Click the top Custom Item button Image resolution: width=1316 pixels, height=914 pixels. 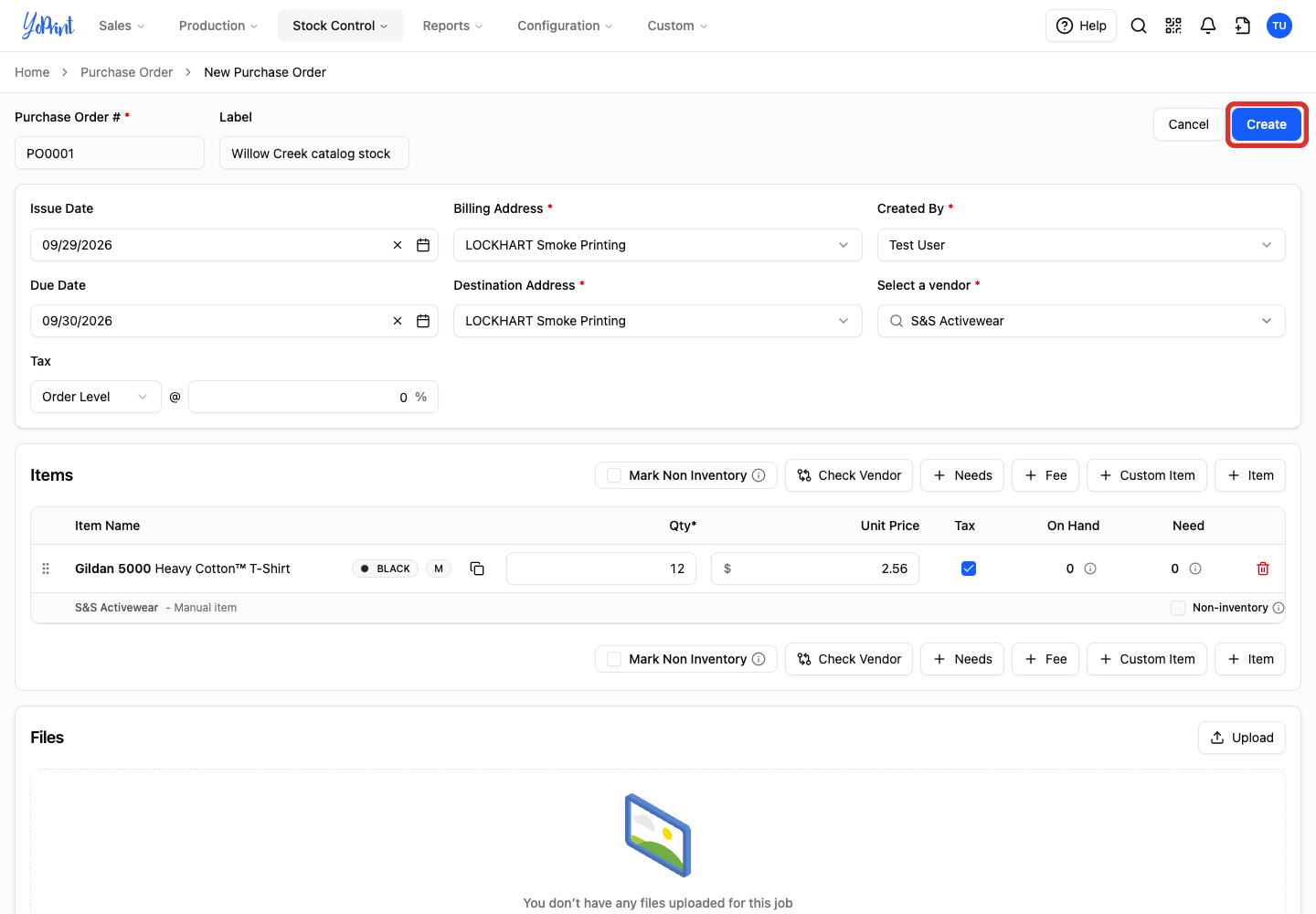coord(1147,475)
